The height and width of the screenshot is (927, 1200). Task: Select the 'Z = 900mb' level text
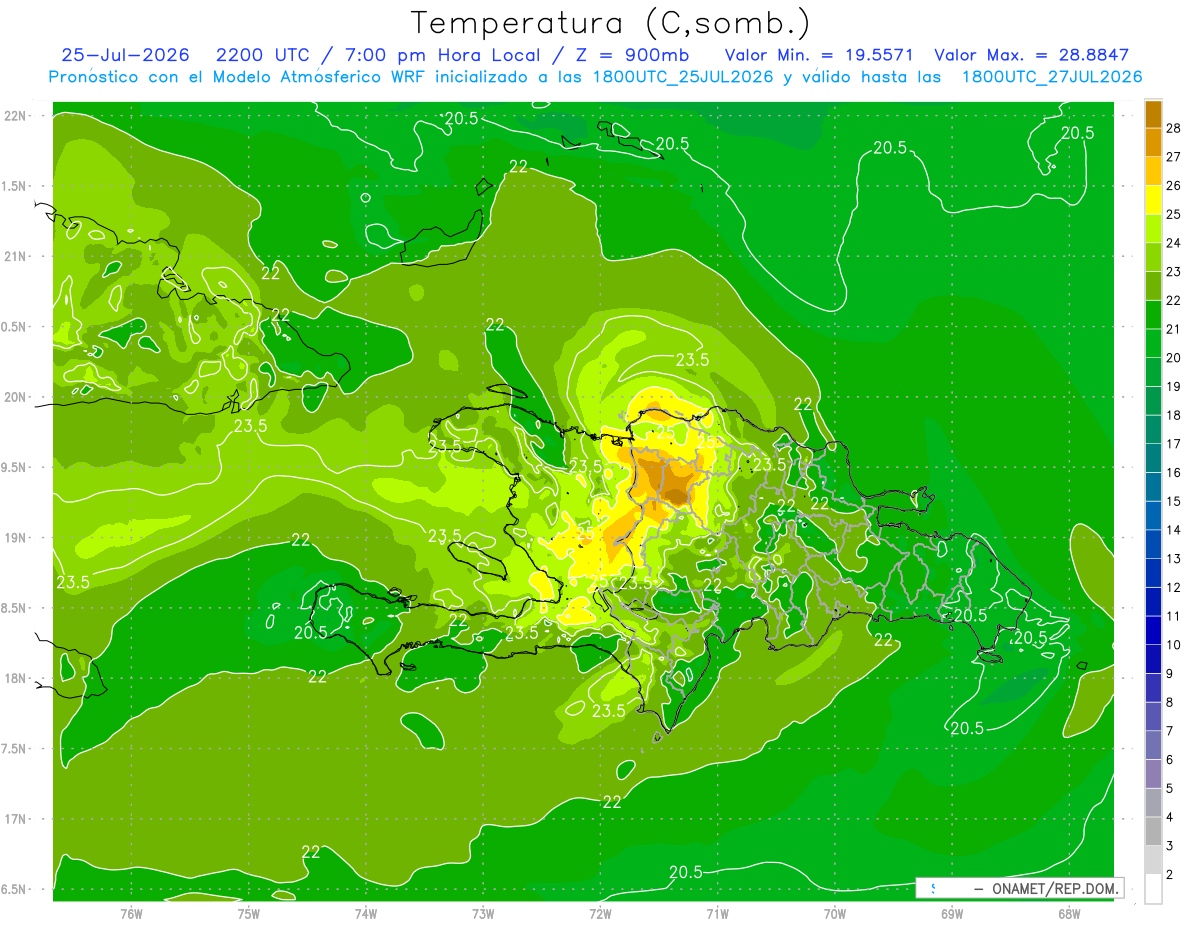coord(632,55)
